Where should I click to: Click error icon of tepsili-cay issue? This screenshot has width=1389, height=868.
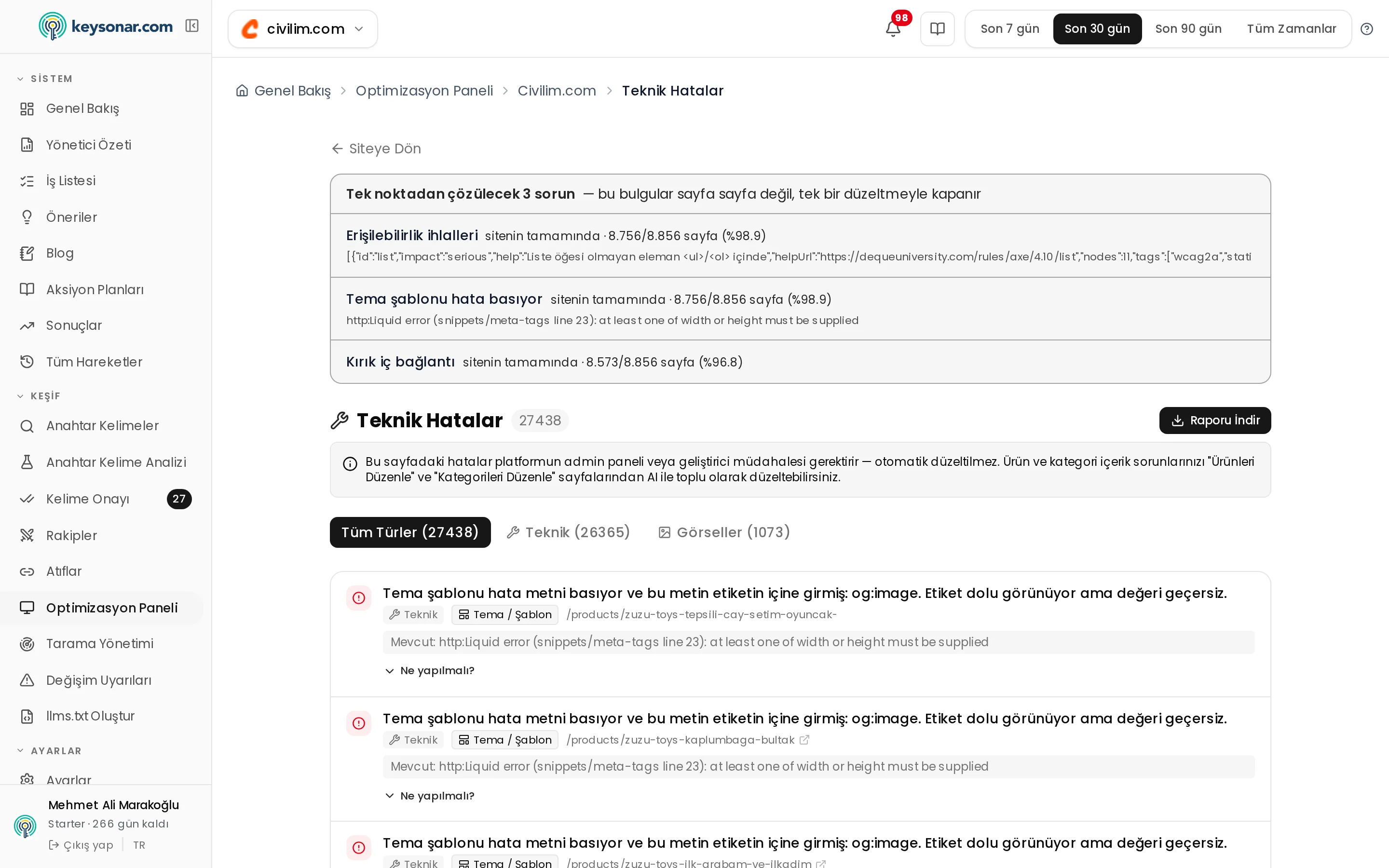click(x=359, y=597)
